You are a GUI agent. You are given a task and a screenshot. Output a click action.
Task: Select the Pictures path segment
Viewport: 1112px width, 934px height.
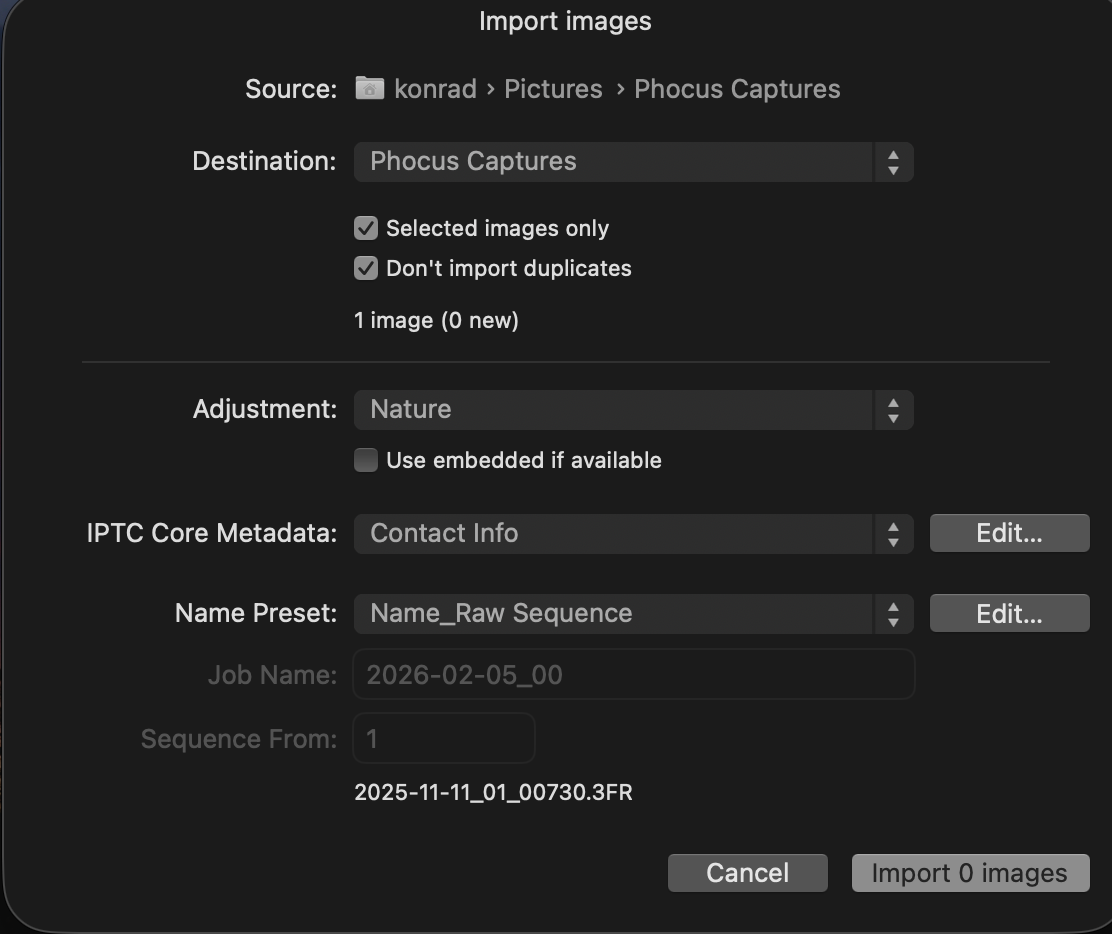(553, 89)
